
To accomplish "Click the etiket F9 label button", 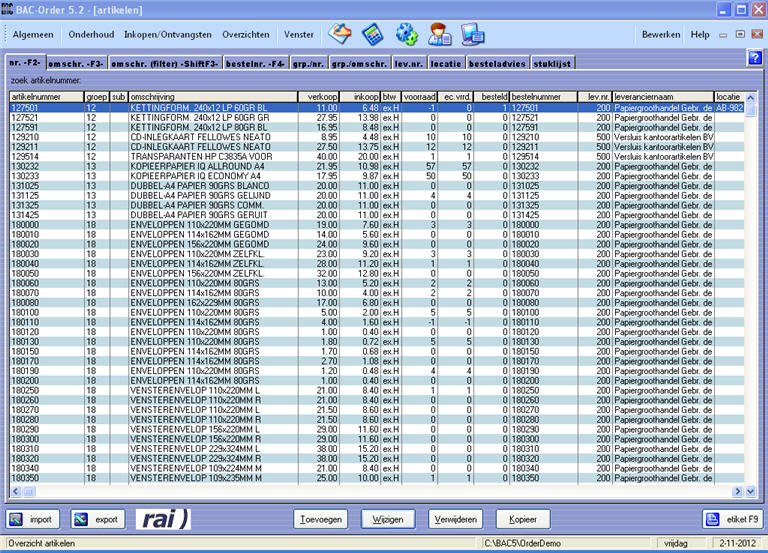I will point(731,519).
